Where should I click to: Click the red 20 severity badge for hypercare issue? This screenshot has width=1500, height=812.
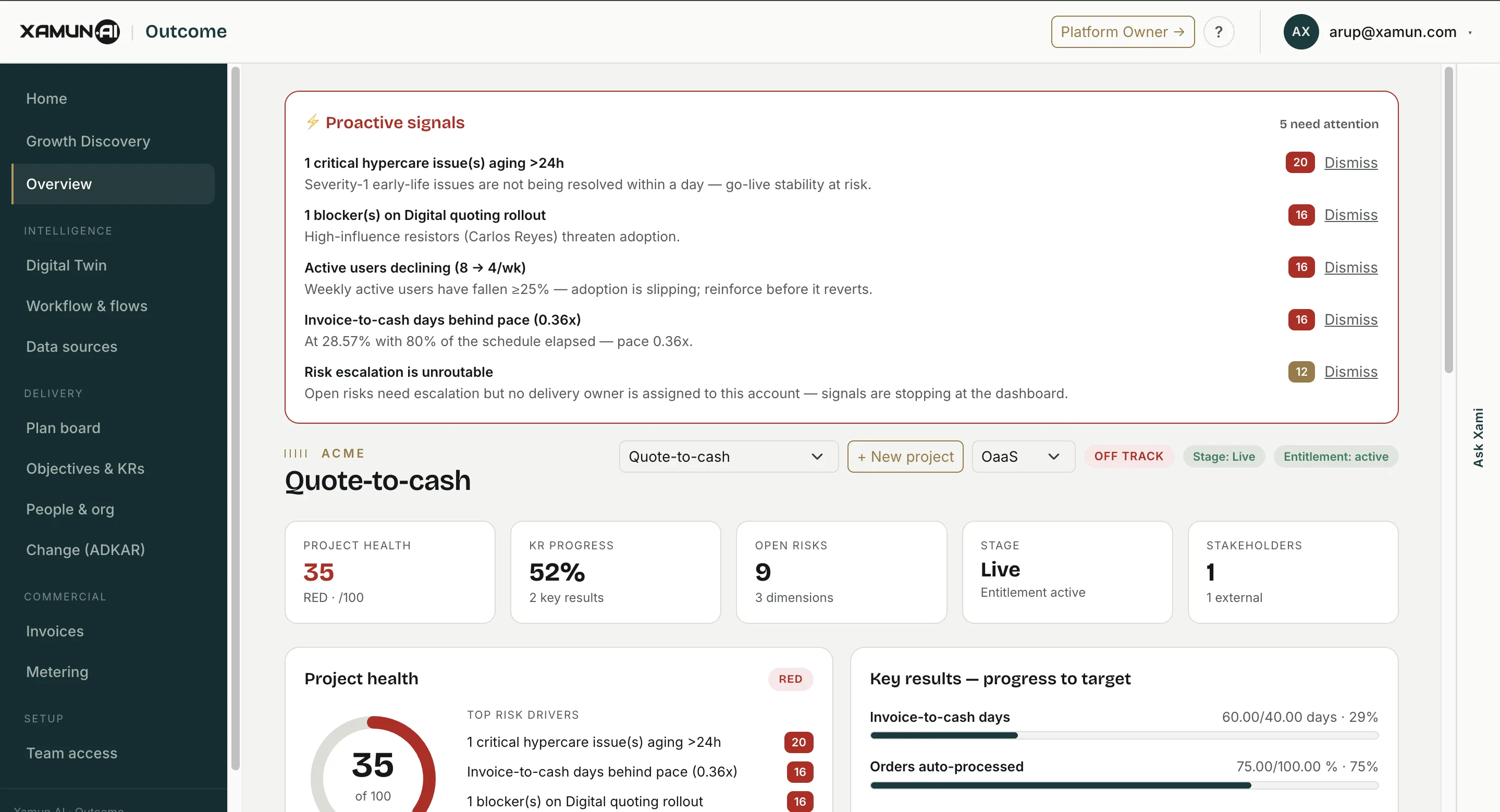[x=1300, y=163]
